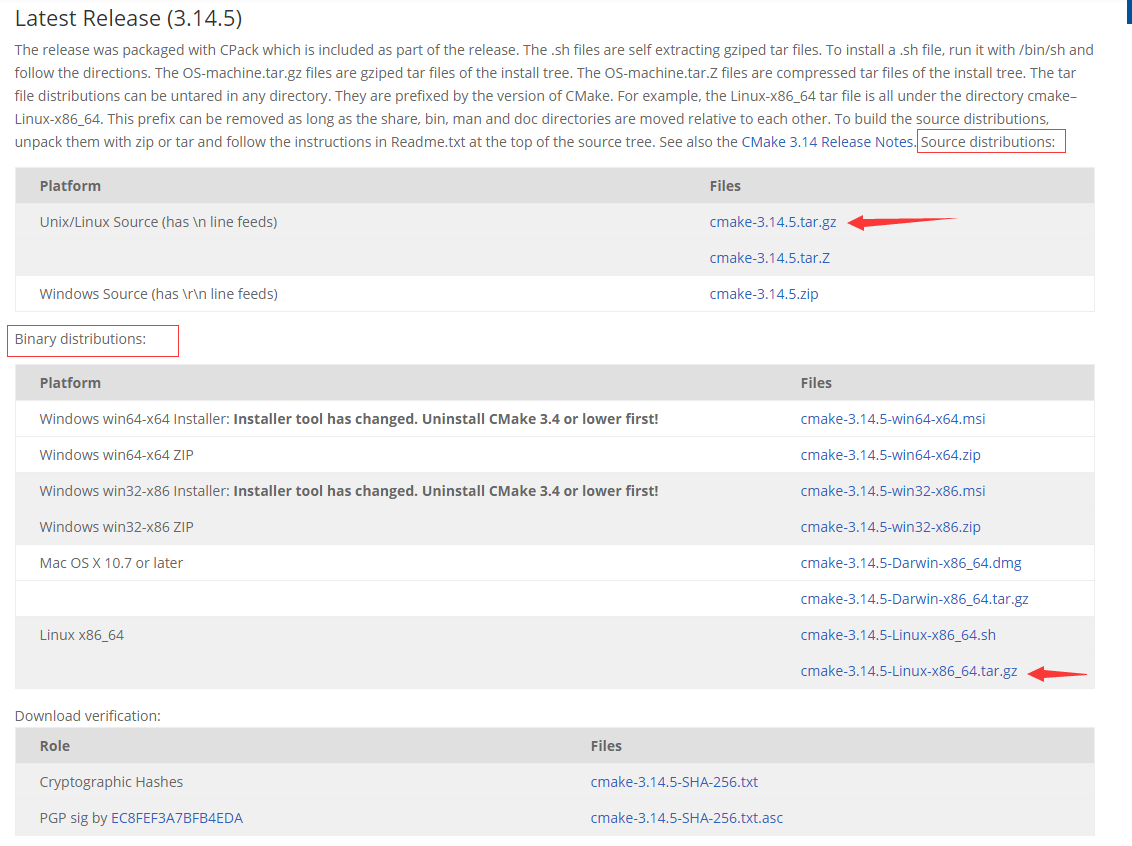Viewport: 1132px width, 846px height.
Task: Click Files header in verification table
Action: pyautogui.click(x=606, y=746)
